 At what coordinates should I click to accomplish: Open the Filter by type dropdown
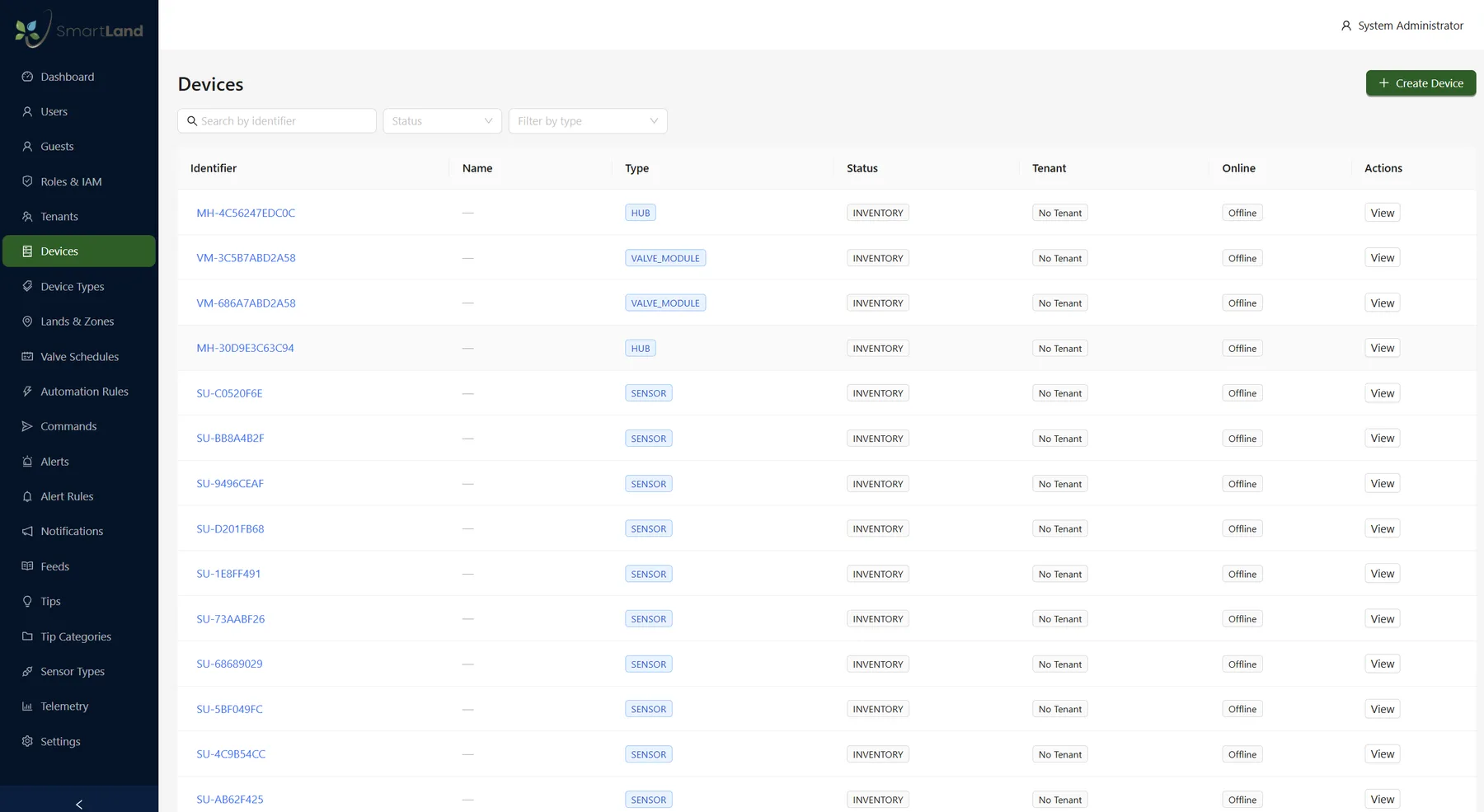click(588, 121)
